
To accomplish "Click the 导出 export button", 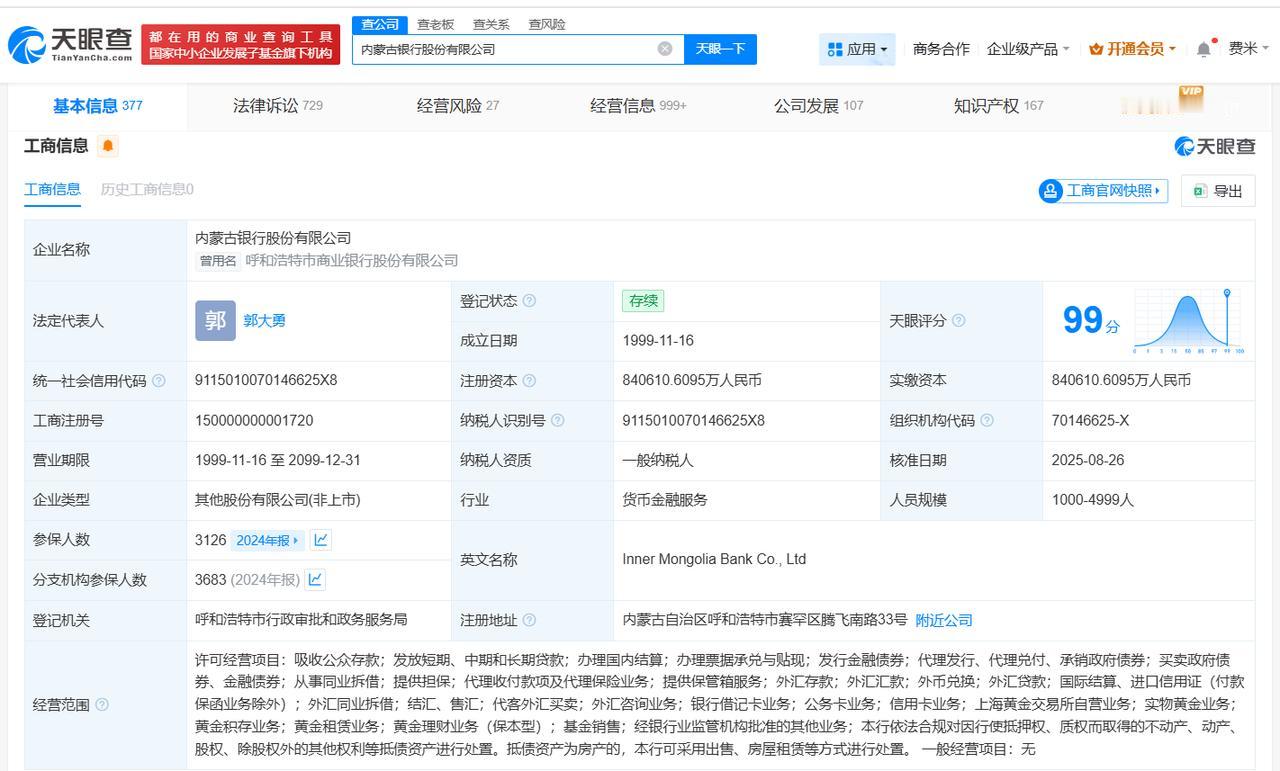I will (x=1218, y=191).
